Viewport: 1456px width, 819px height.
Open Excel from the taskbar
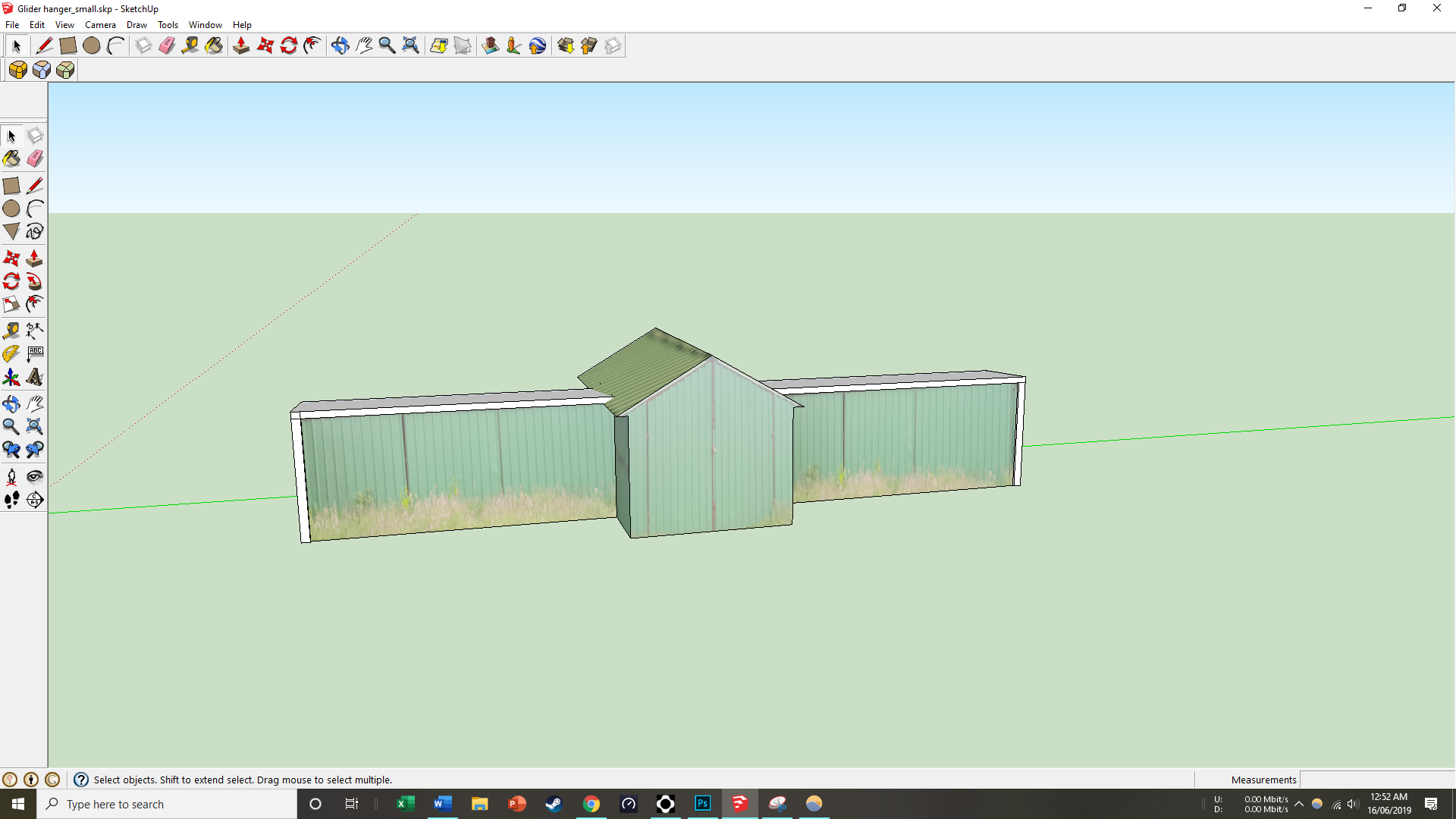406,804
